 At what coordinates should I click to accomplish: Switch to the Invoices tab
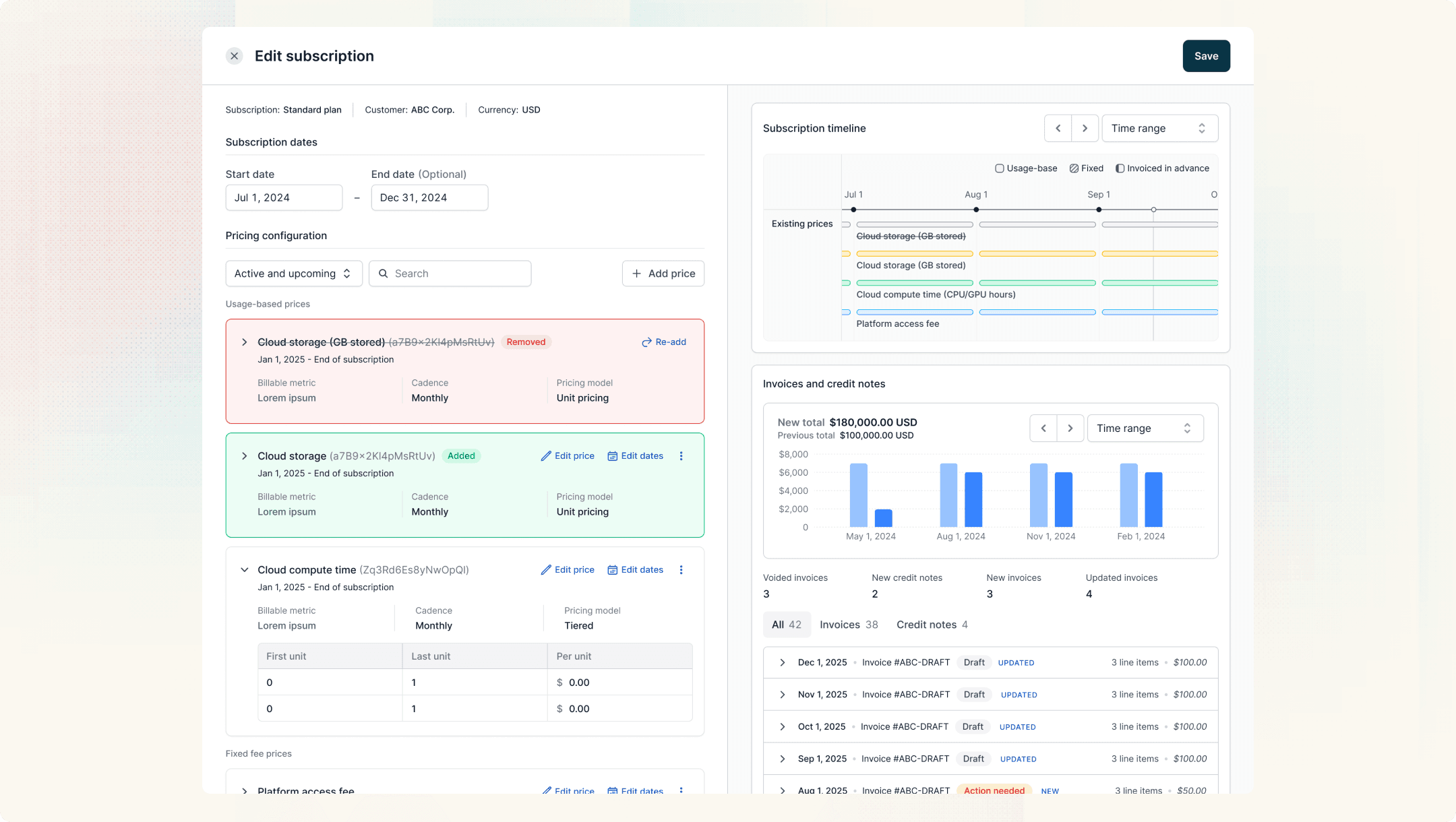tap(848, 625)
